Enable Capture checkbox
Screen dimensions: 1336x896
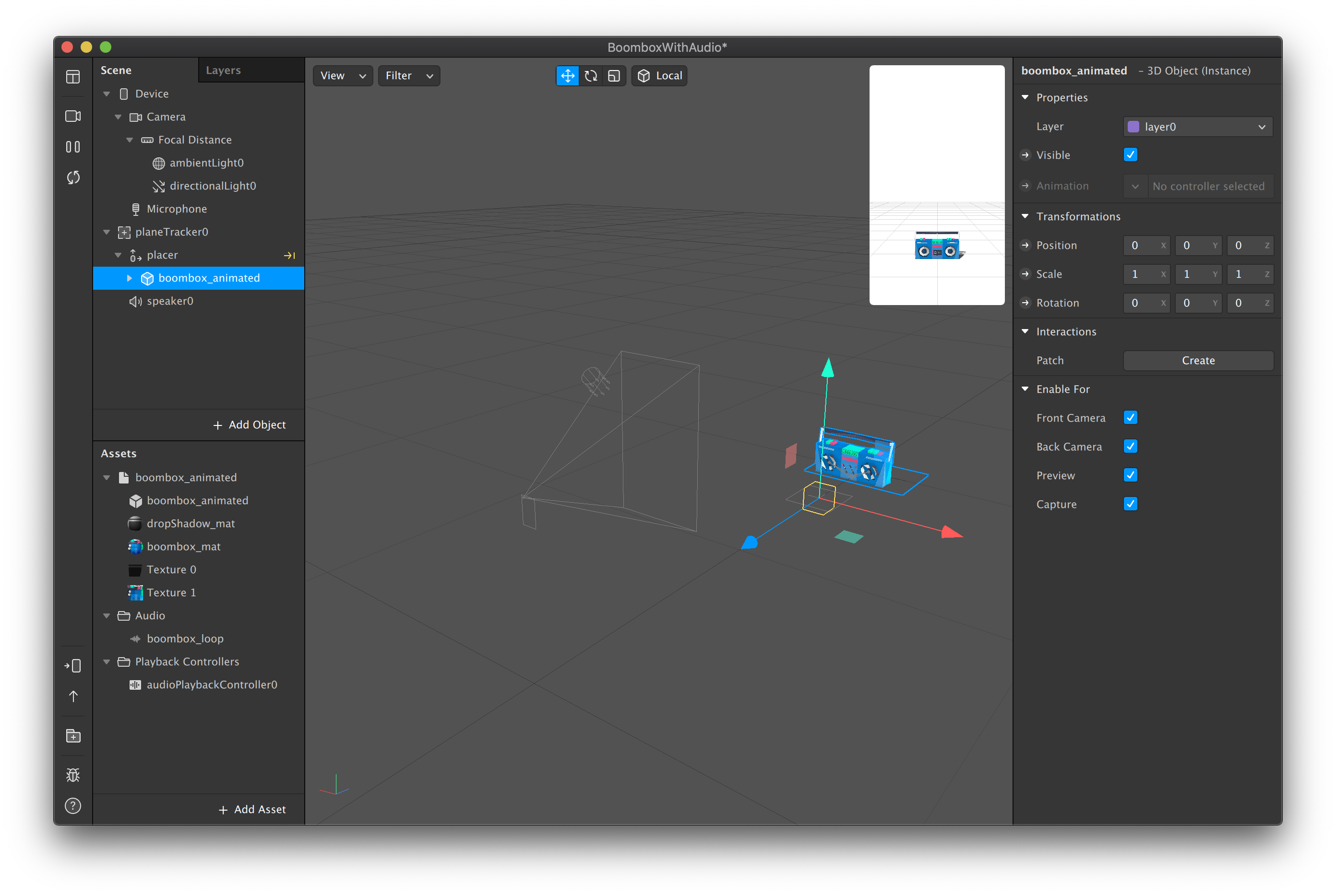coord(1131,503)
